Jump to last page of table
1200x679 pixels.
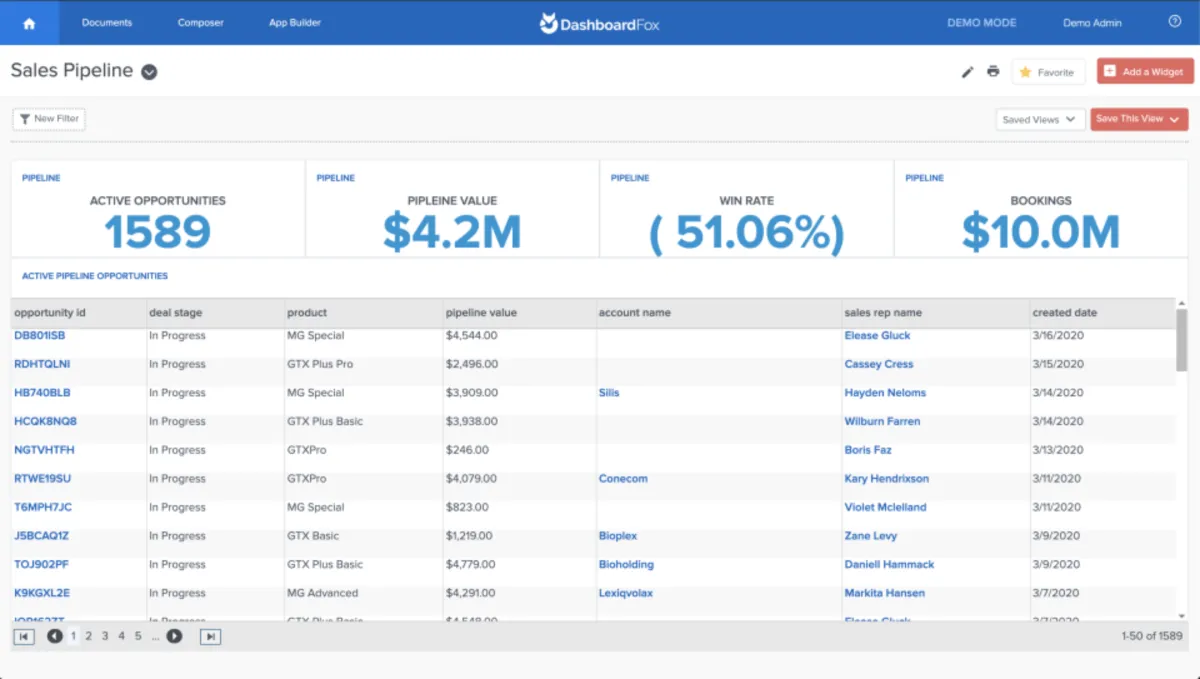point(210,636)
